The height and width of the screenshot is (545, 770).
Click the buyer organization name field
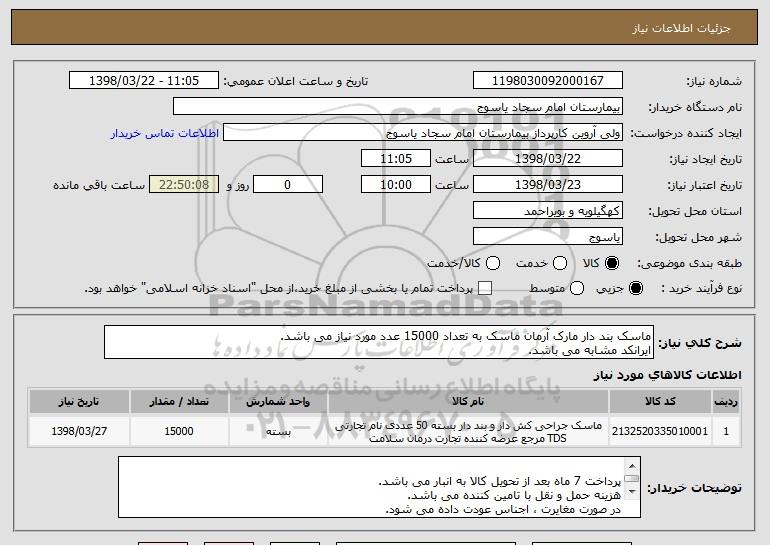coord(398,107)
